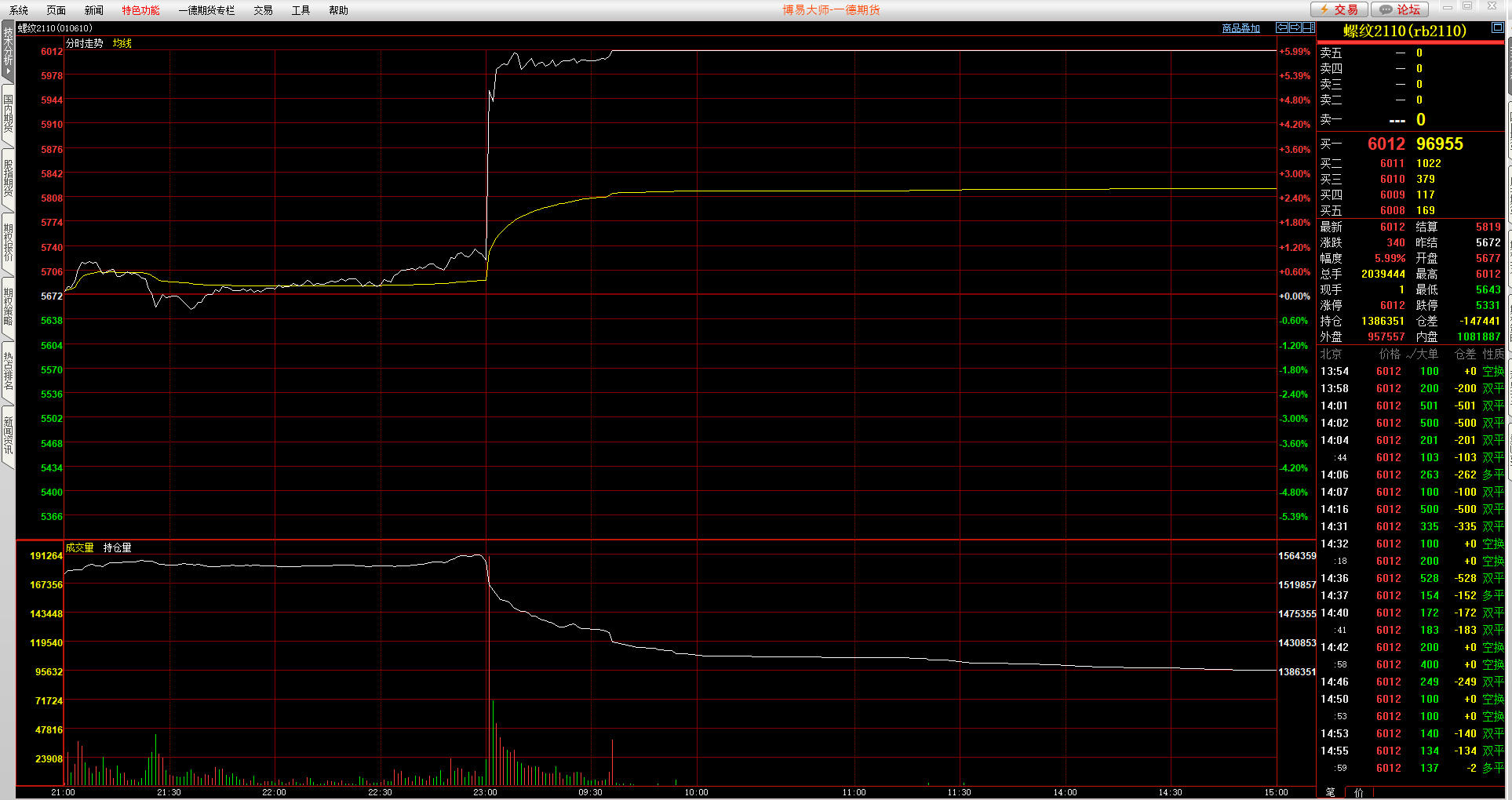Click the 买一 bid price 6012
This screenshot has height=800, width=1512.
(x=1386, y=144)
